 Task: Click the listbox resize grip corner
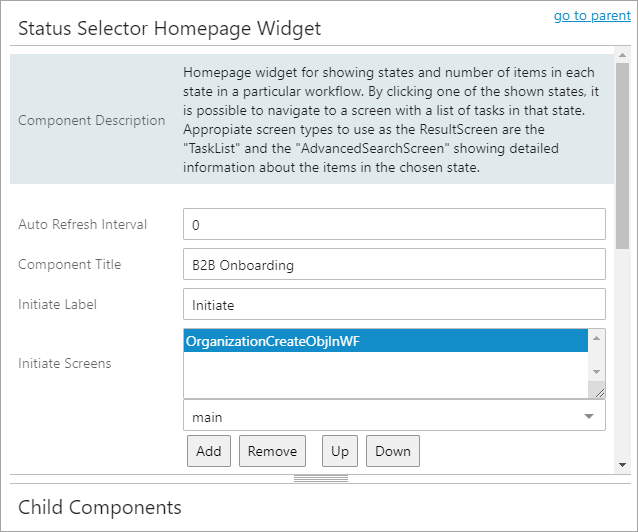coord(599,392)
